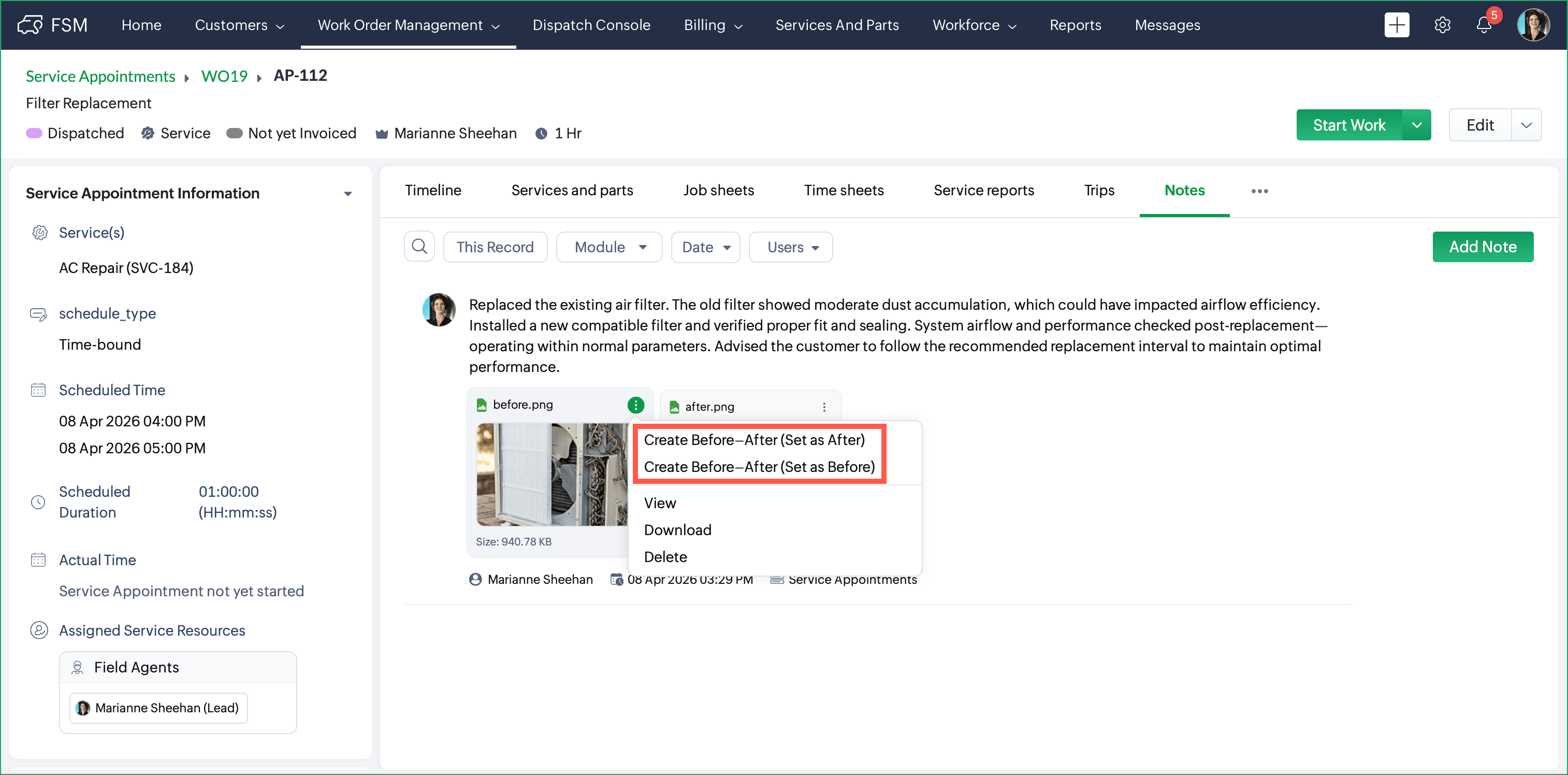This screenshot has height=775, width=1568.
Task: Show more tabs via ellipsis icon
Action: (1259, 191)
